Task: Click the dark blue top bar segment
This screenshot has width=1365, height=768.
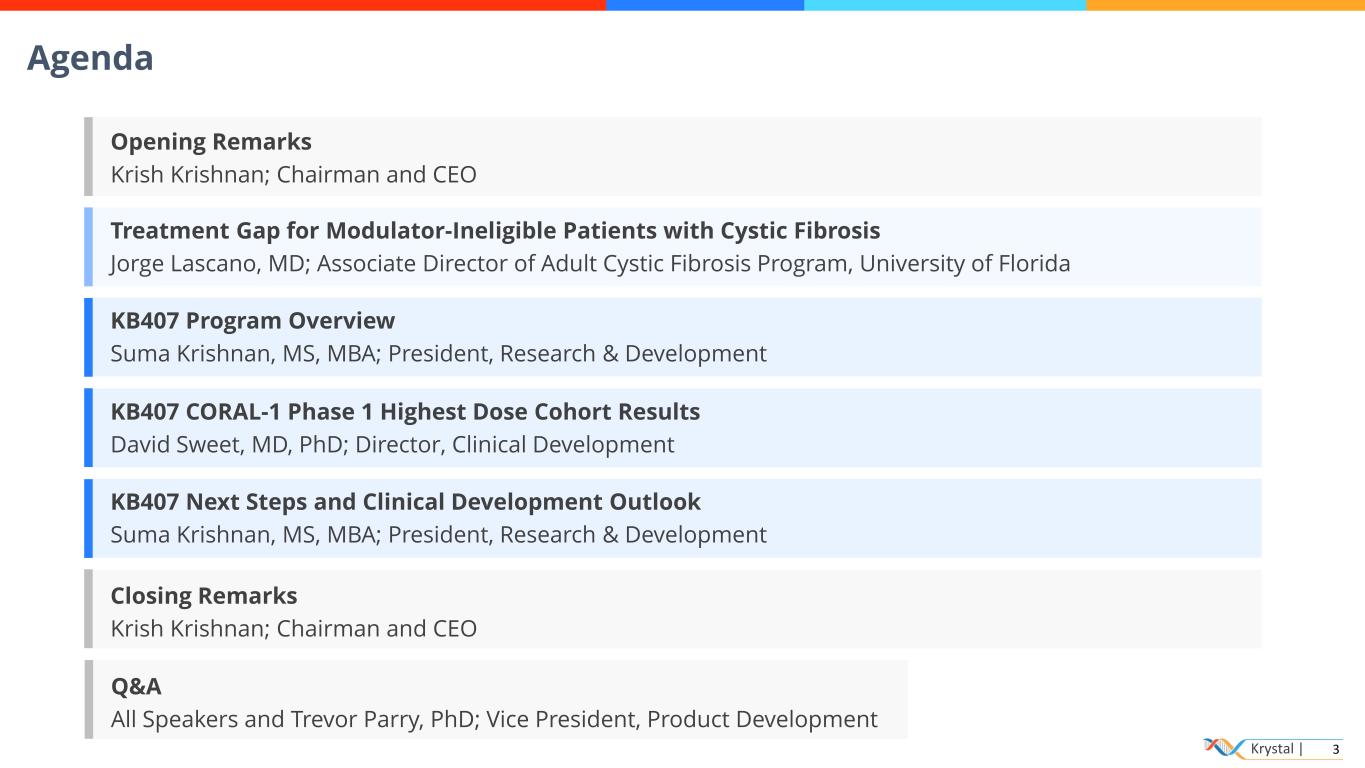Action: [704, 5]
